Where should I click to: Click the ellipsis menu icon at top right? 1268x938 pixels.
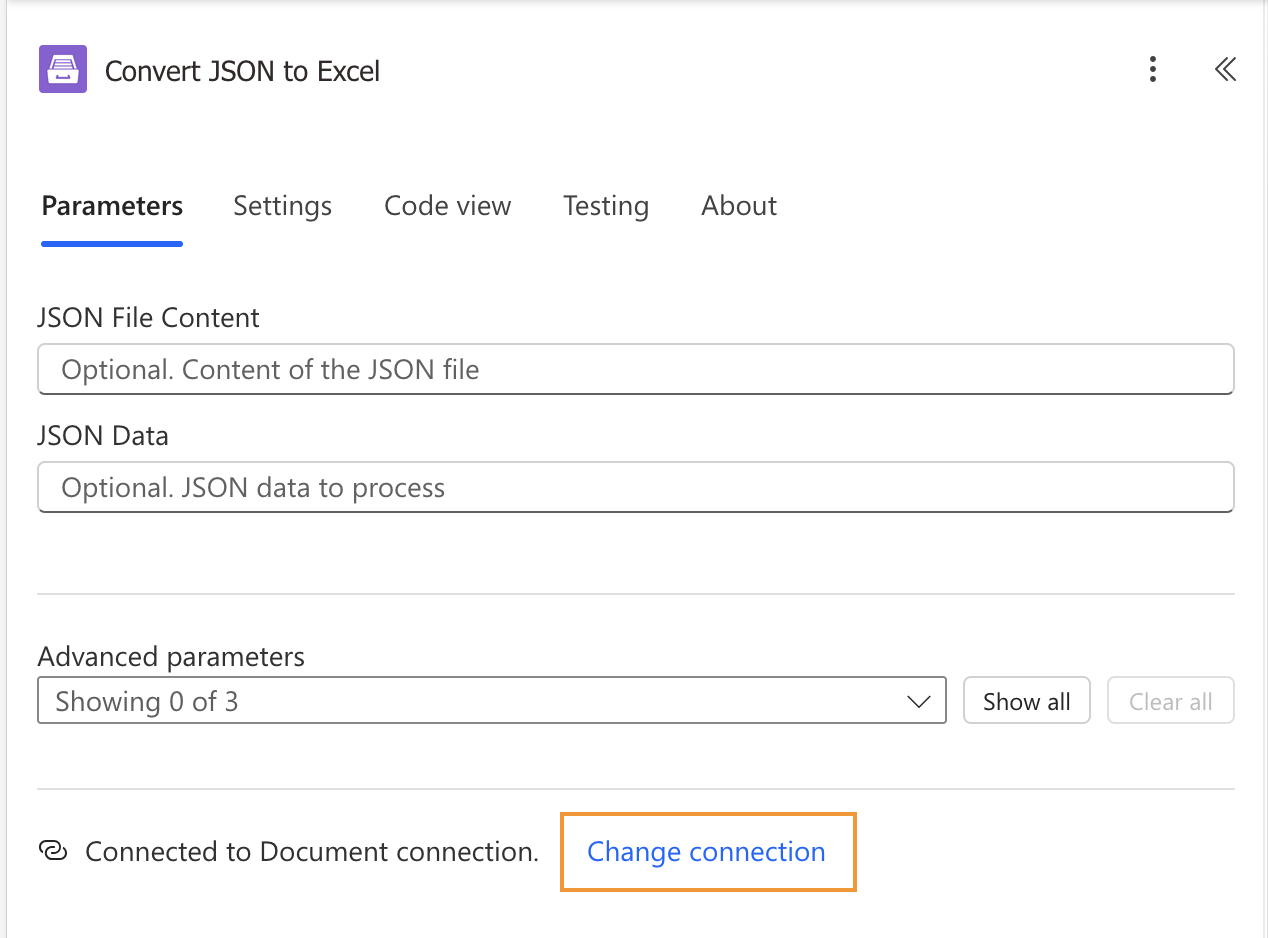coord(1153,70)
